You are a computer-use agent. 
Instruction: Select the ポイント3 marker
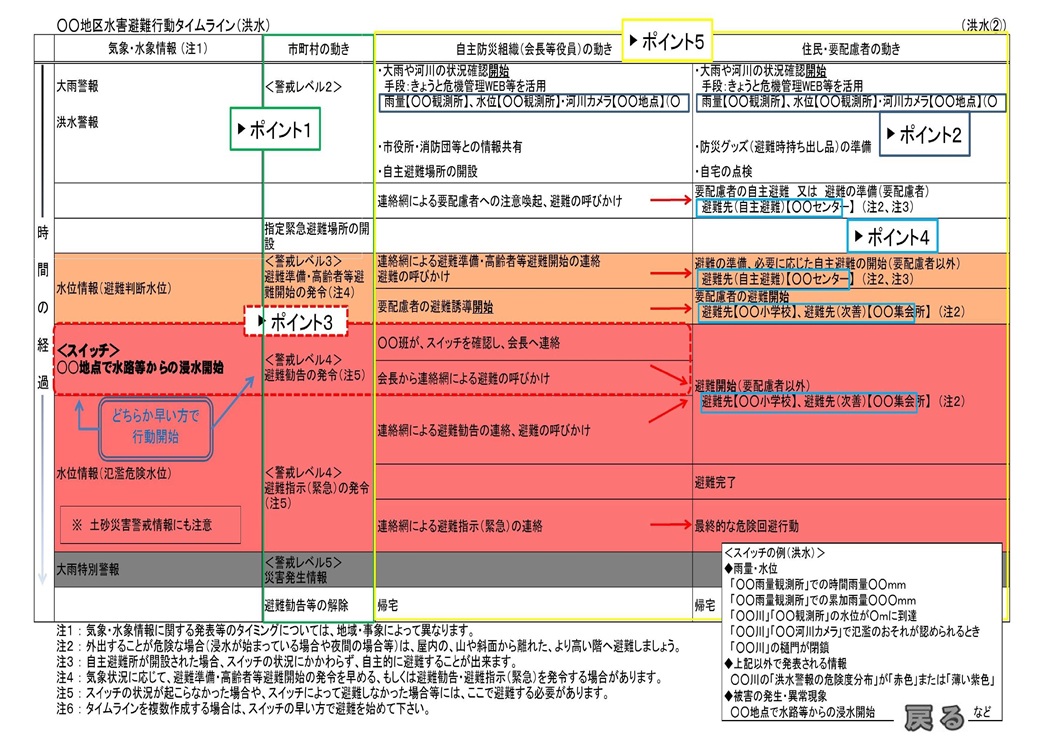[296, 322]
